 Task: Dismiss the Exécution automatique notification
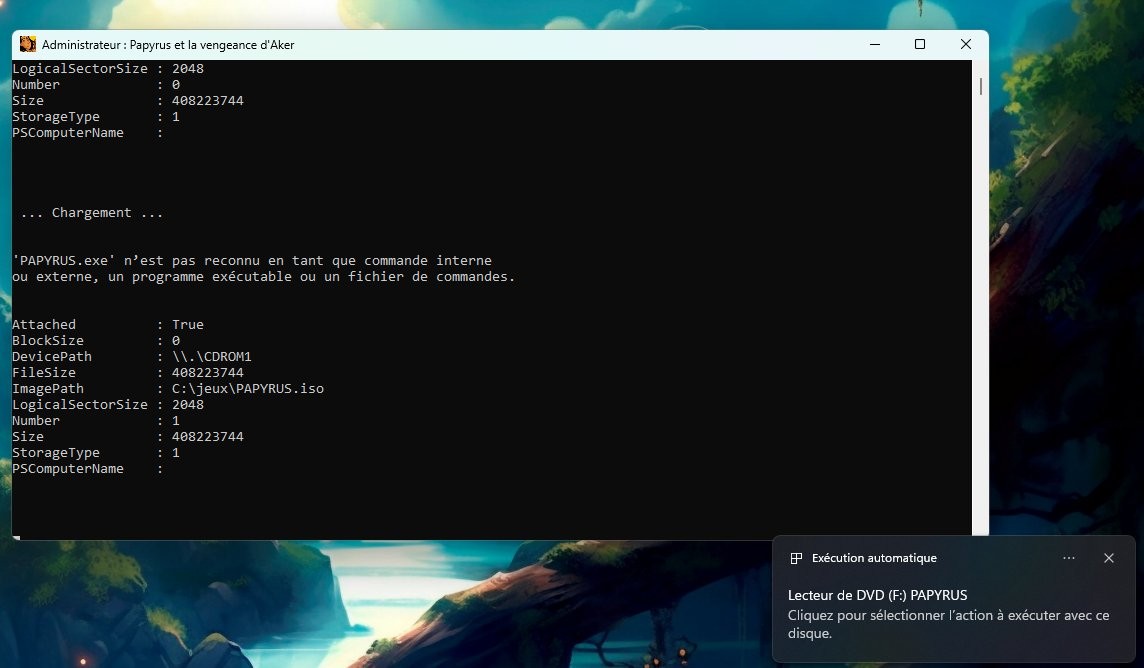(1108, 558)
